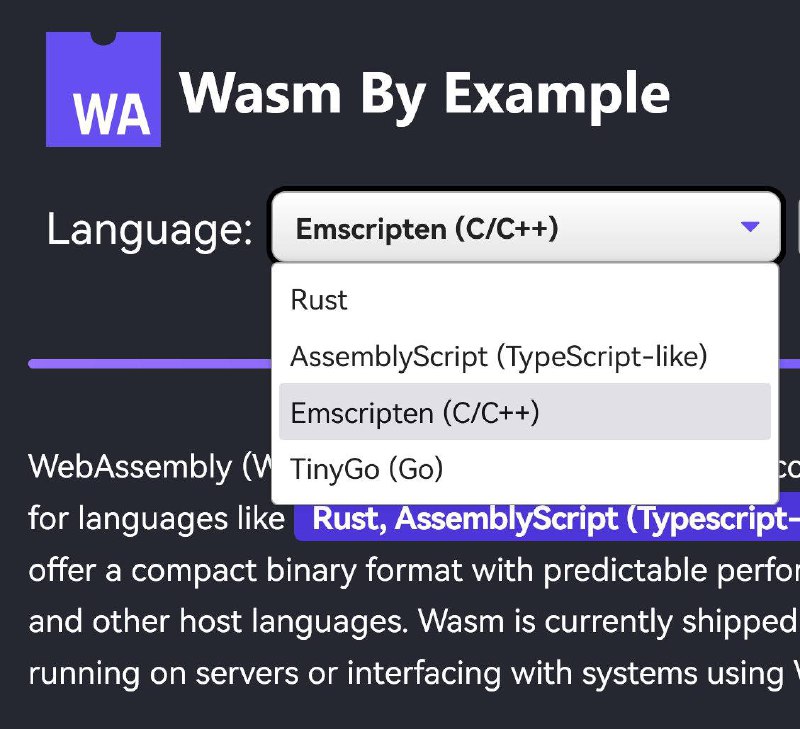This screenshot has width=800, height=729.
Task: Click the purple caret arrow on the language selector
Action: [x=748, y=228]
